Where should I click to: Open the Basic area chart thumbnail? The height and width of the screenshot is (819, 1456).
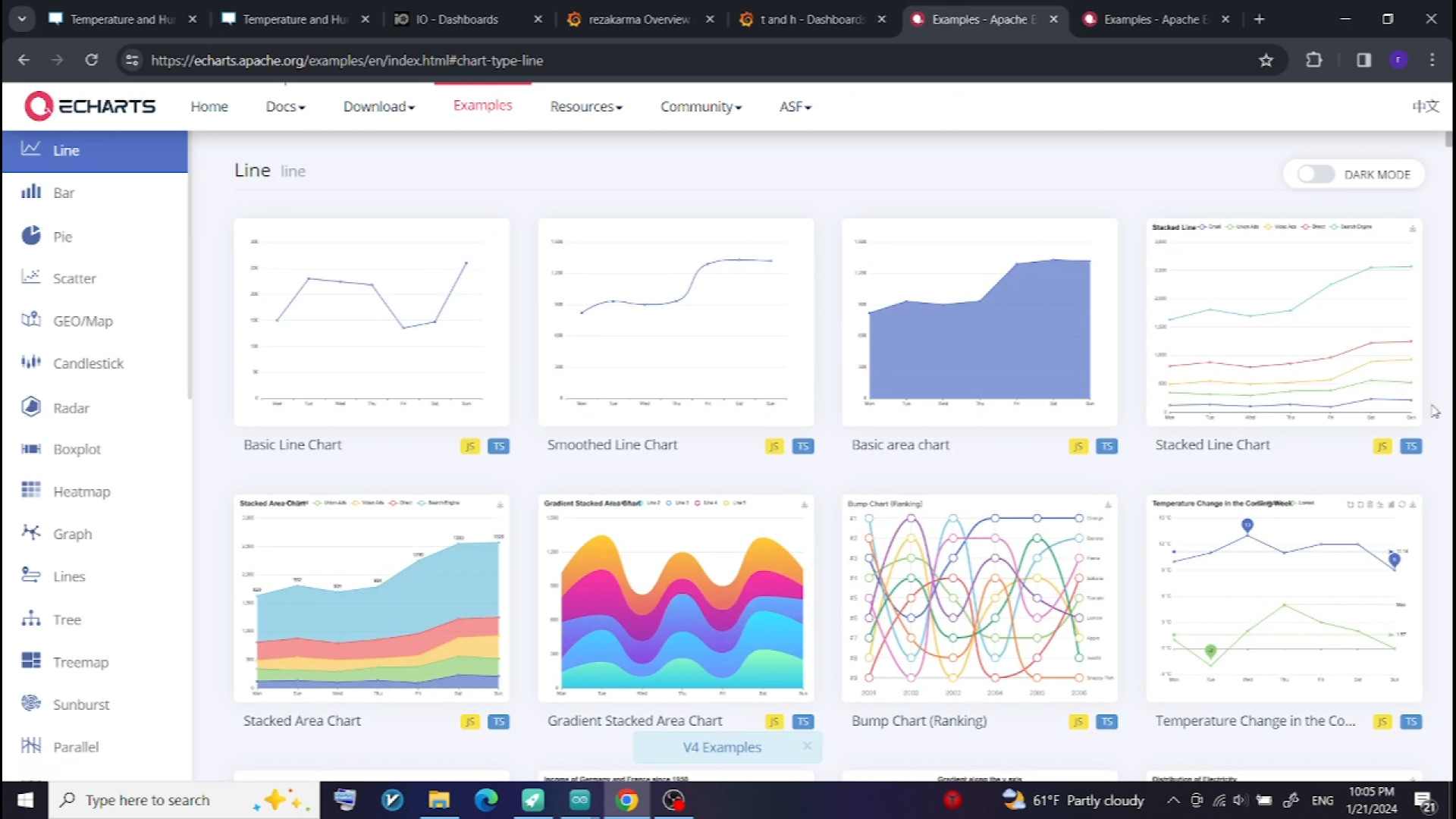(x=980, y=322)
